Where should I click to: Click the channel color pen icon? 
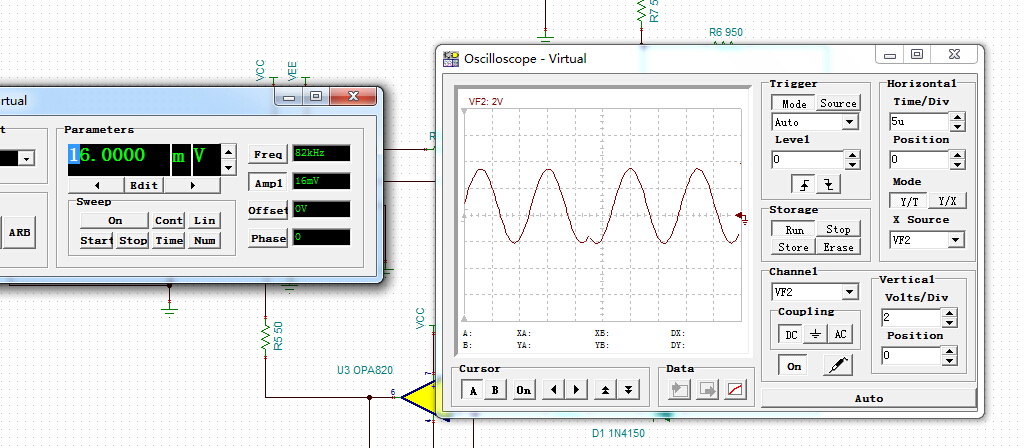pos(837,365)
